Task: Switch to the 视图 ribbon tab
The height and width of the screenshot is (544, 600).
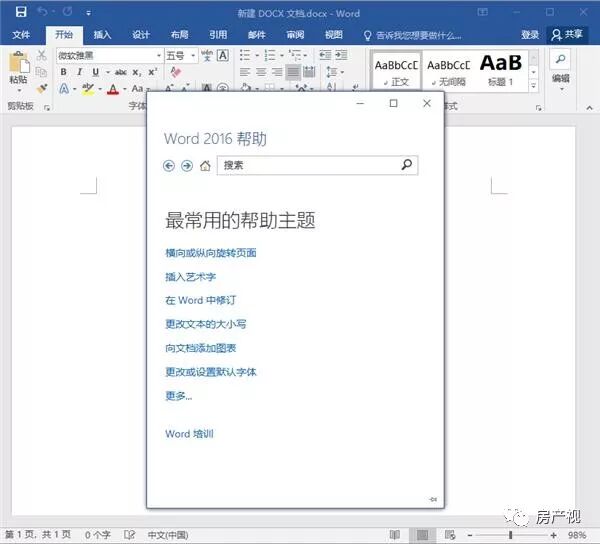Action: coord(334,35)
